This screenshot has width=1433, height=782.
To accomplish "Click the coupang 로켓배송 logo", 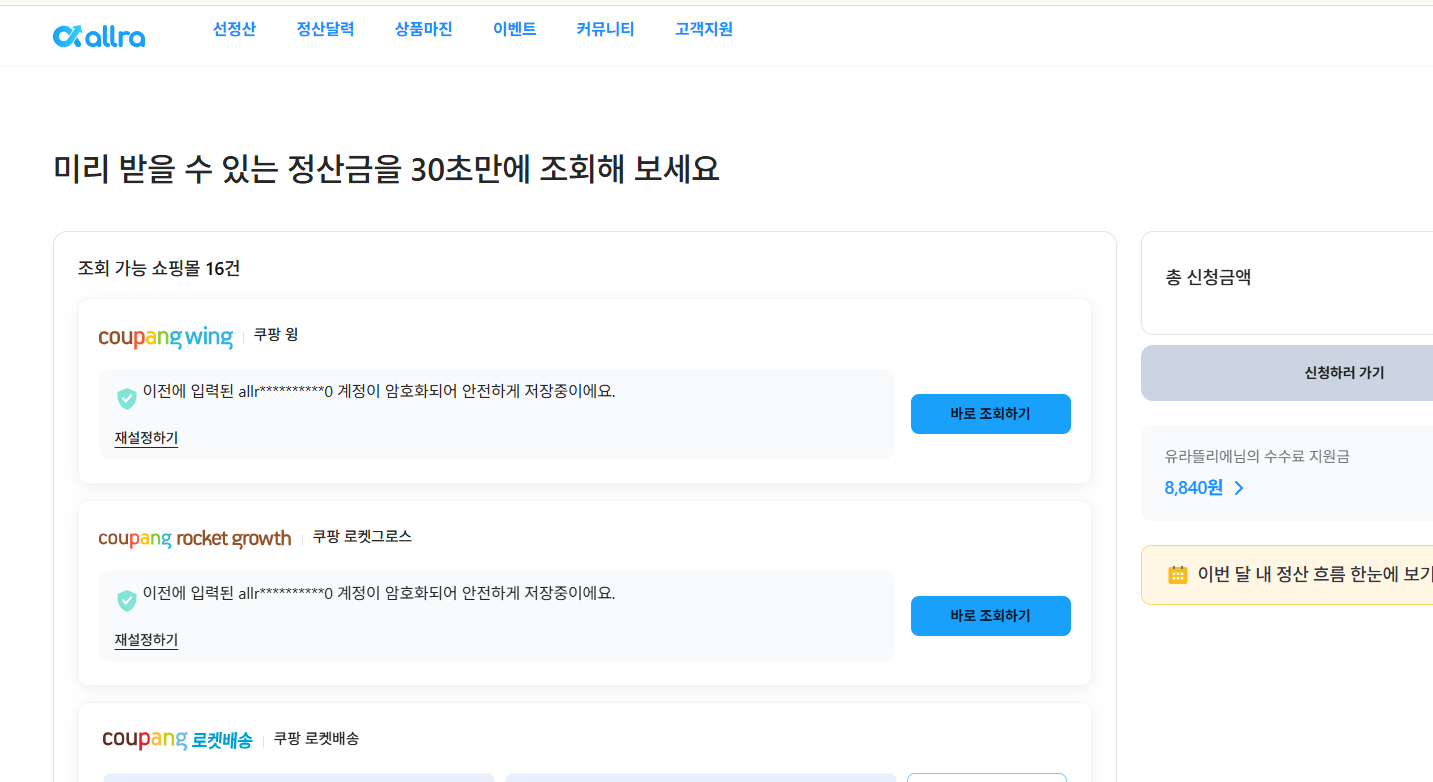I will (x=177, y=740).
